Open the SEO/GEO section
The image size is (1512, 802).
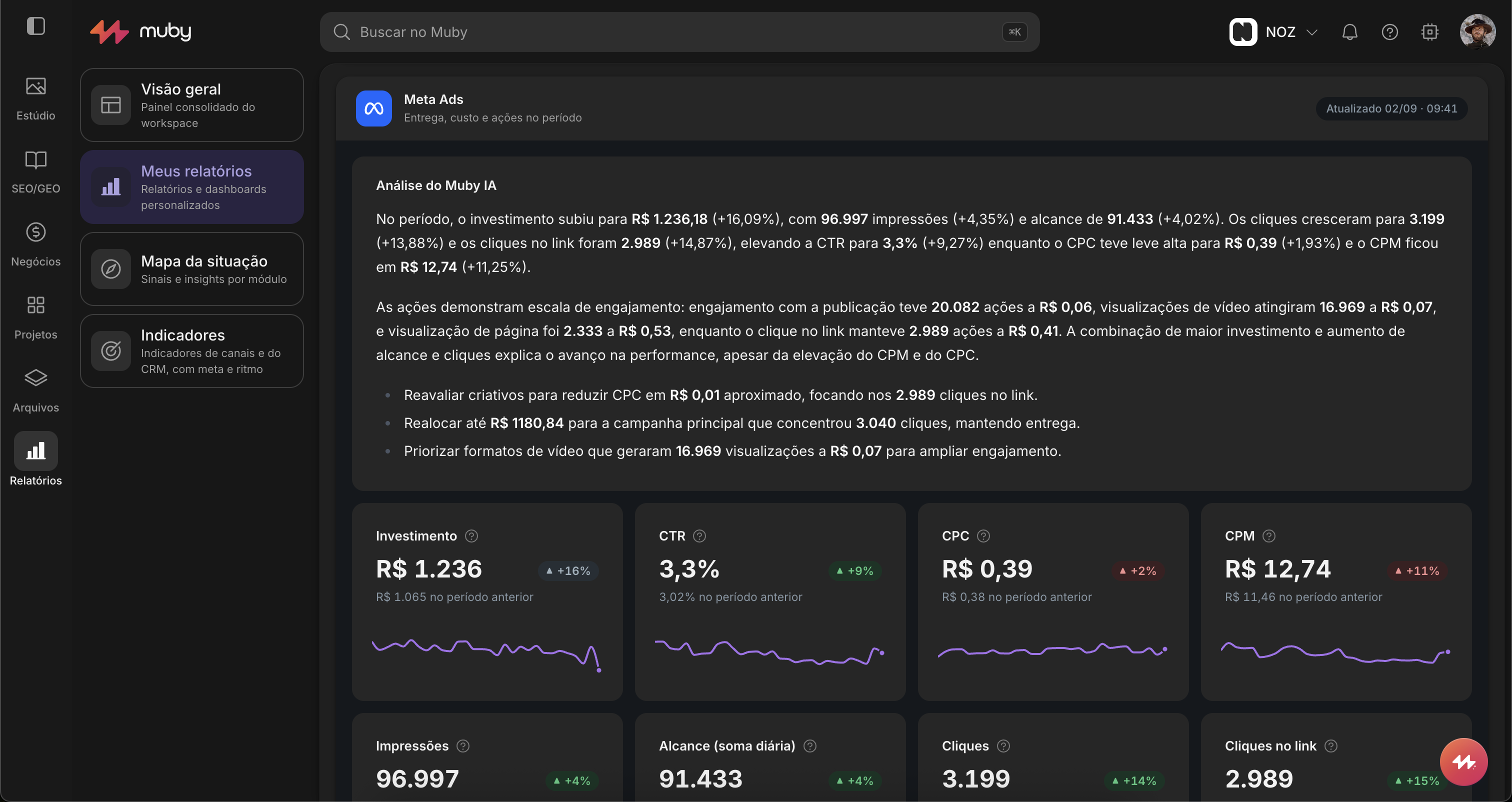pos(36,172)
